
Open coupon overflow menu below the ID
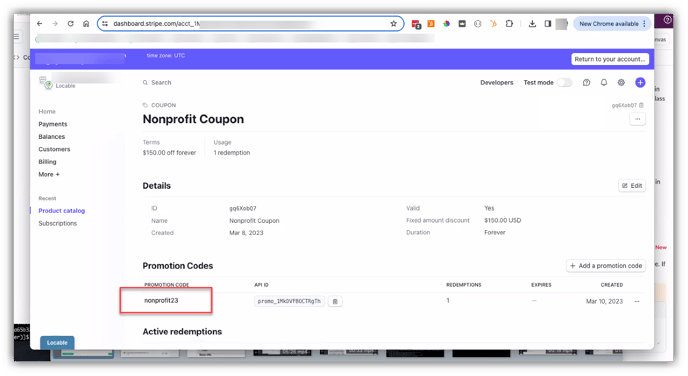[637, 119]
